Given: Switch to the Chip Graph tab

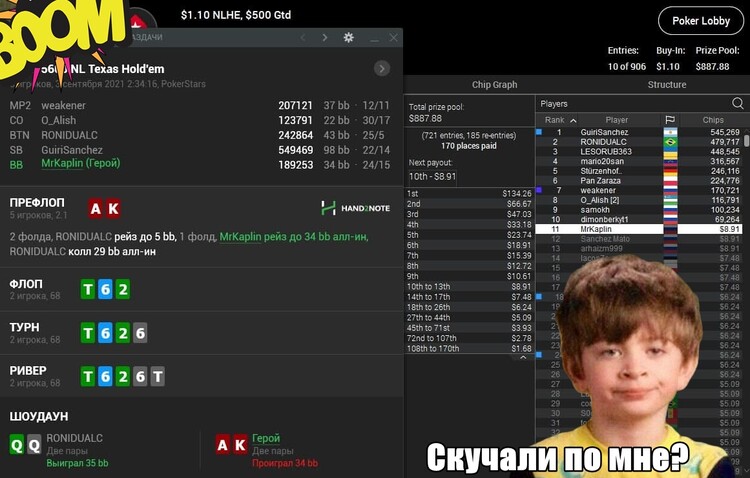Looking at the screenshot, I should coord(494,85).
